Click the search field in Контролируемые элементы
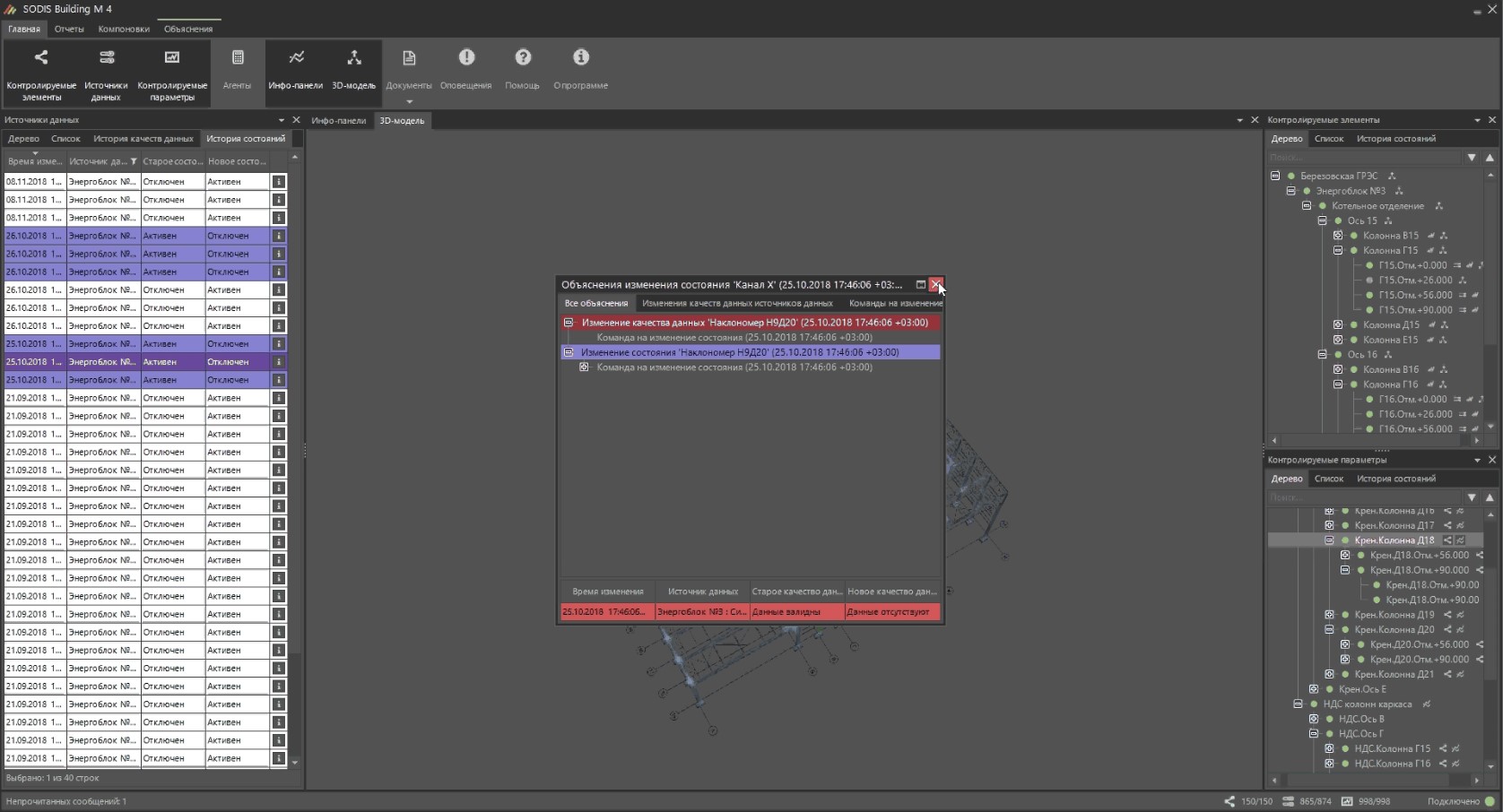Image resolution: width=1503 pixels, height=812 pixels. (1363, 158)
